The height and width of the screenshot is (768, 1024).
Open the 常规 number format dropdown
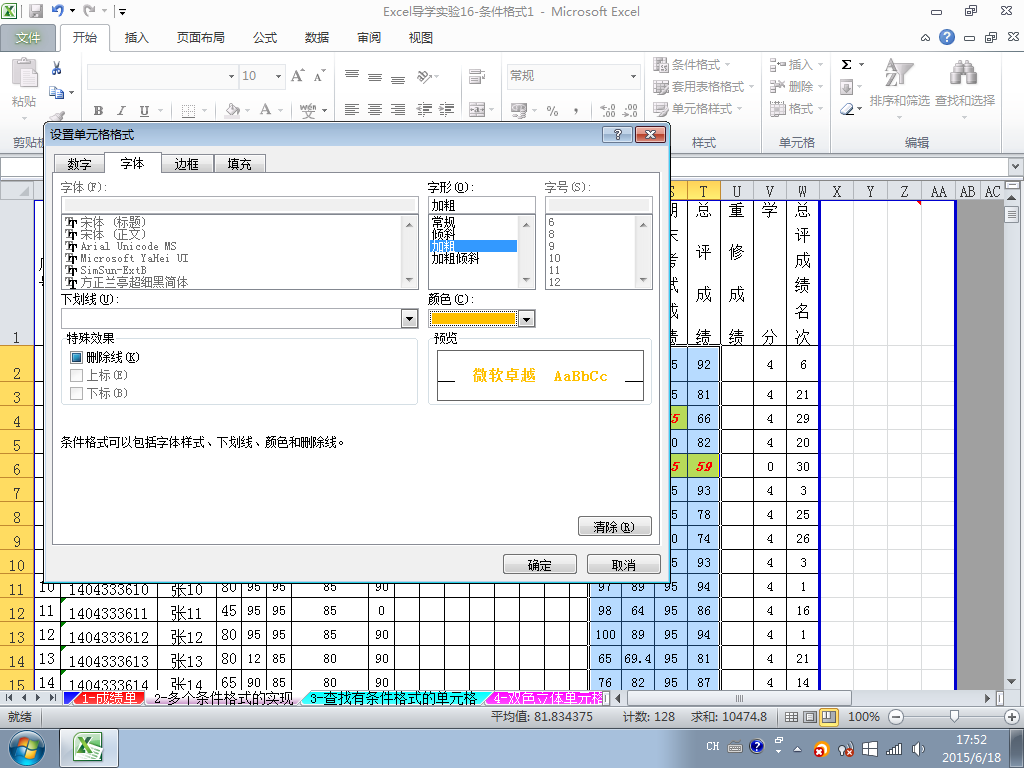pyautogui.click(x=633, y=76)
